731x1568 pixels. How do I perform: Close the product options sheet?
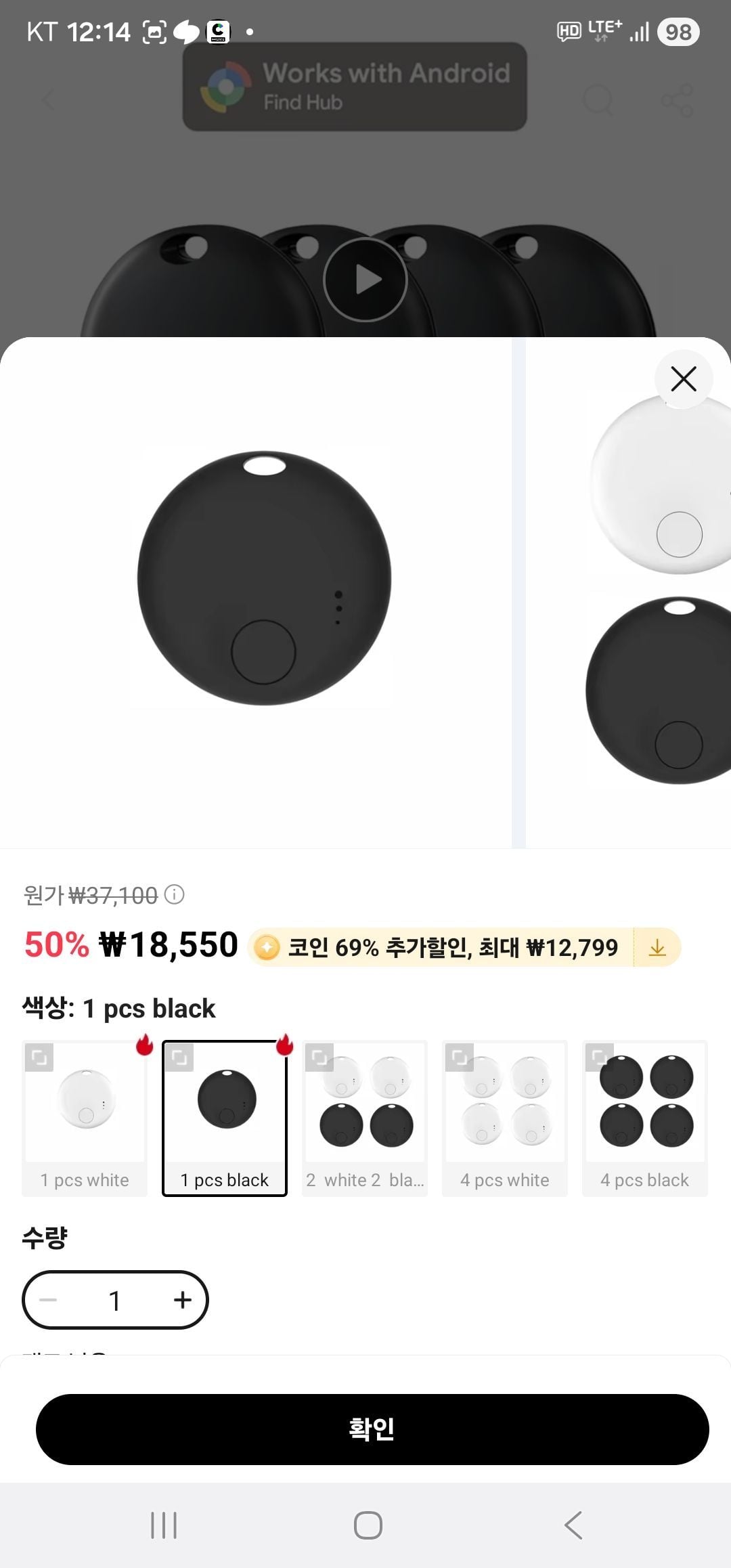(684, 379)
